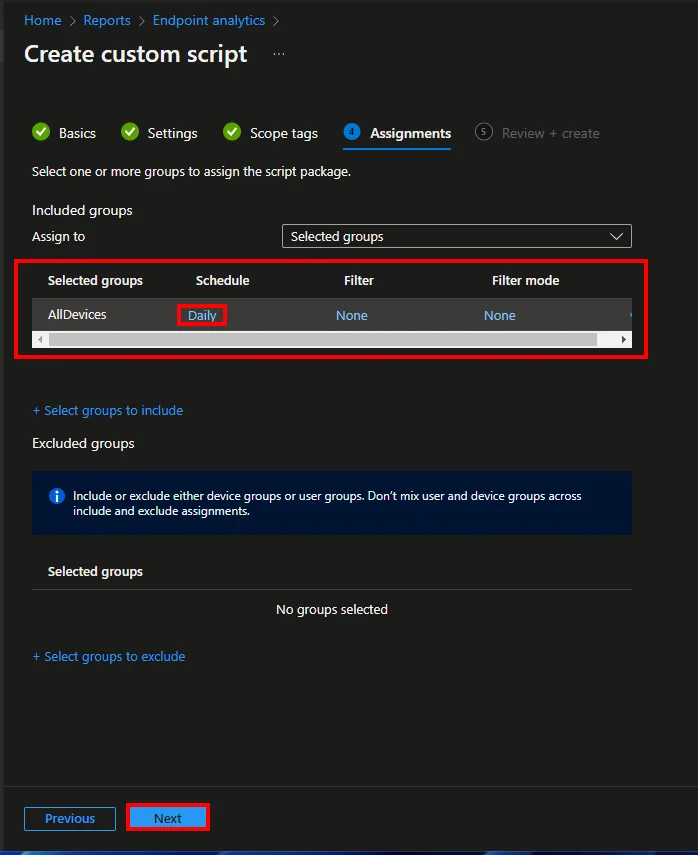Click the Previous button
This screenshot has width=698, height=855.
coord(70,818)
